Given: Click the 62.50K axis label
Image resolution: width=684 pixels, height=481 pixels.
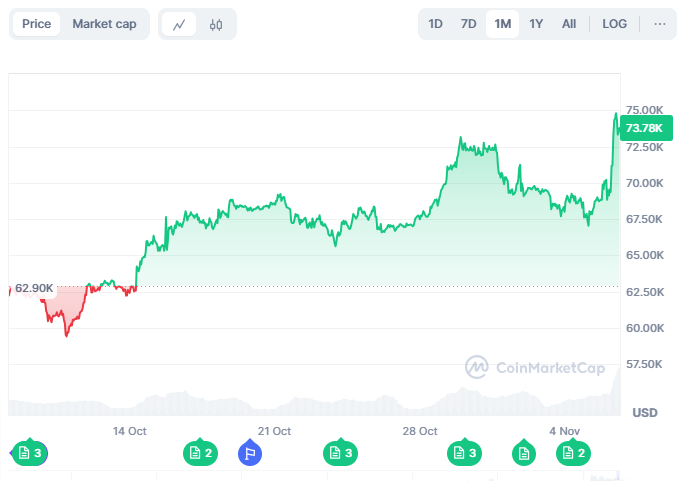Looking at the screenshot, I should (644, 292).
